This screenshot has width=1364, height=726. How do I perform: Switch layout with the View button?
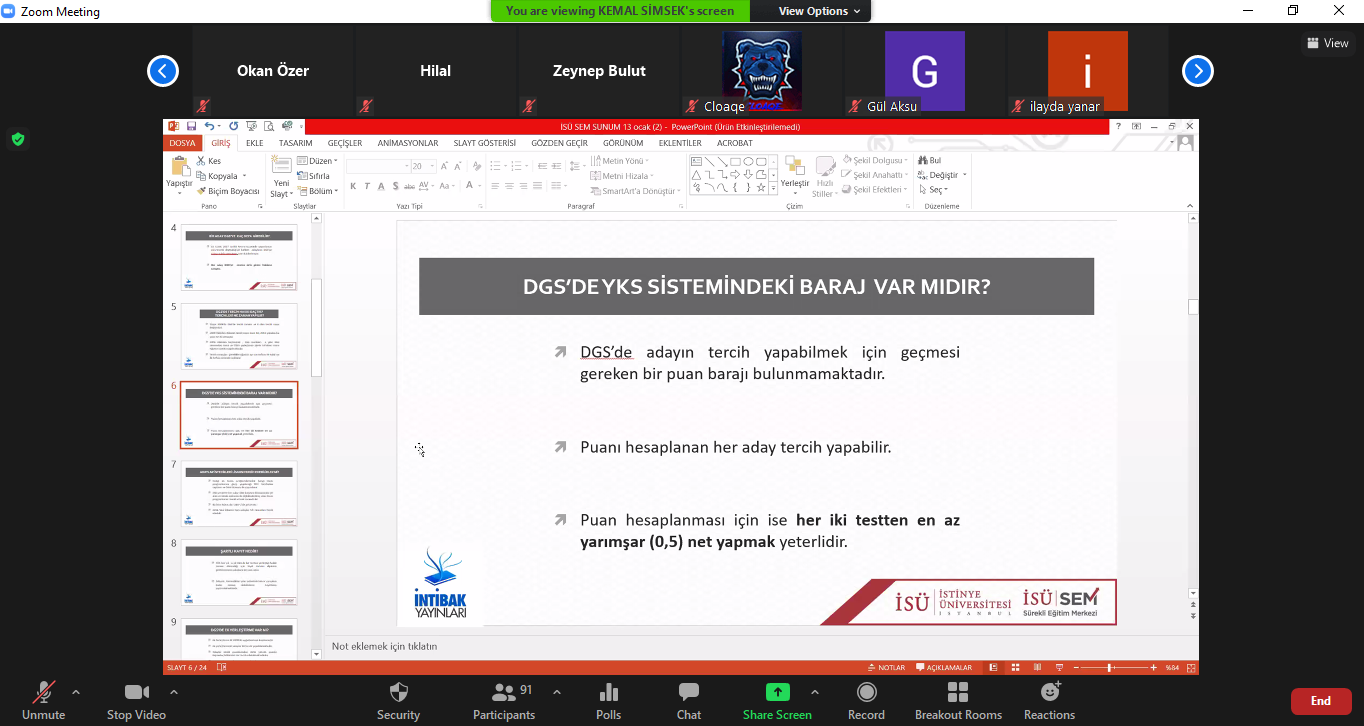click(1327, 43)
